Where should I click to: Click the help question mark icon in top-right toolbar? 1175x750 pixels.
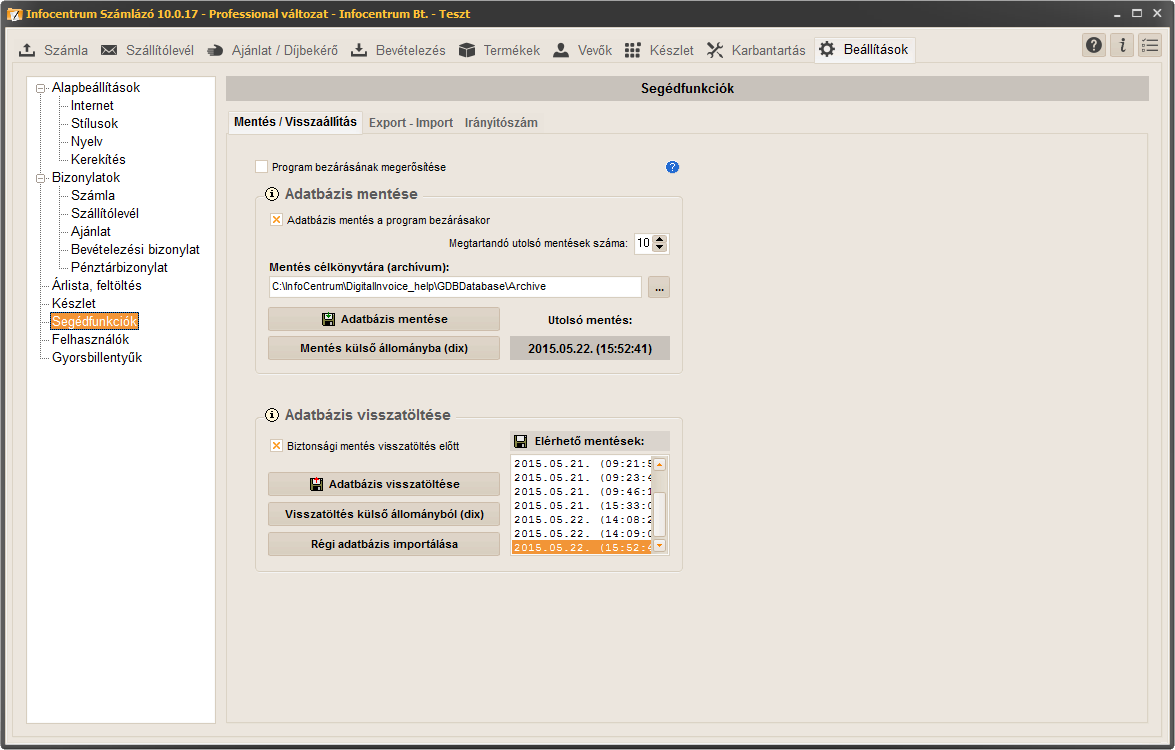click(1094, 45)
